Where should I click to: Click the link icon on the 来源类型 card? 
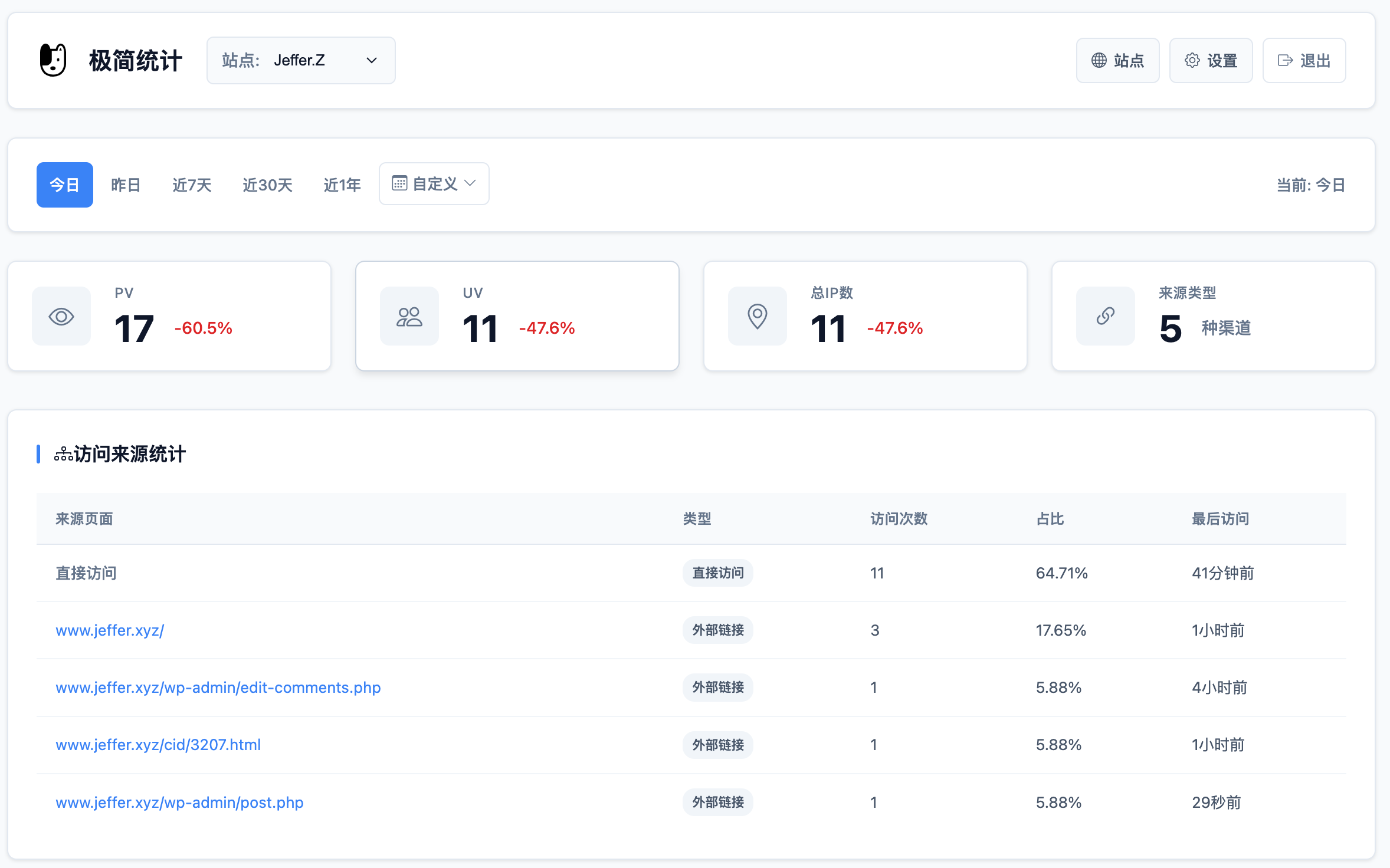[x=1104, y=316]
